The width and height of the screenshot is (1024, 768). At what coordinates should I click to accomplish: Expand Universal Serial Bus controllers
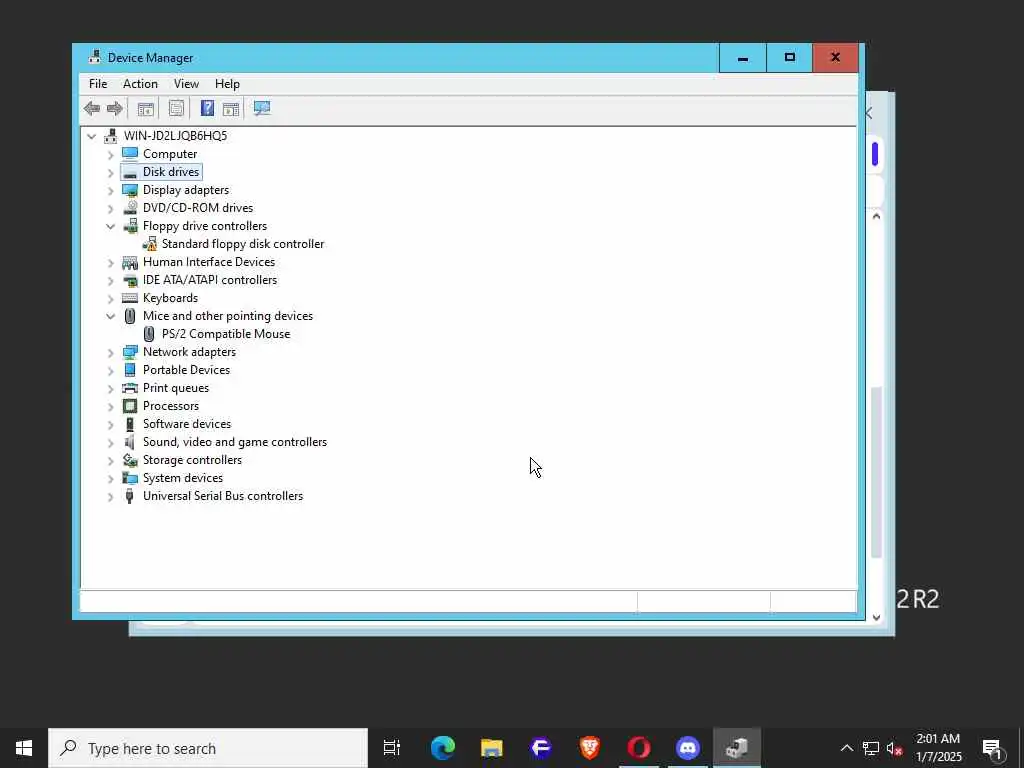(110, 496)
